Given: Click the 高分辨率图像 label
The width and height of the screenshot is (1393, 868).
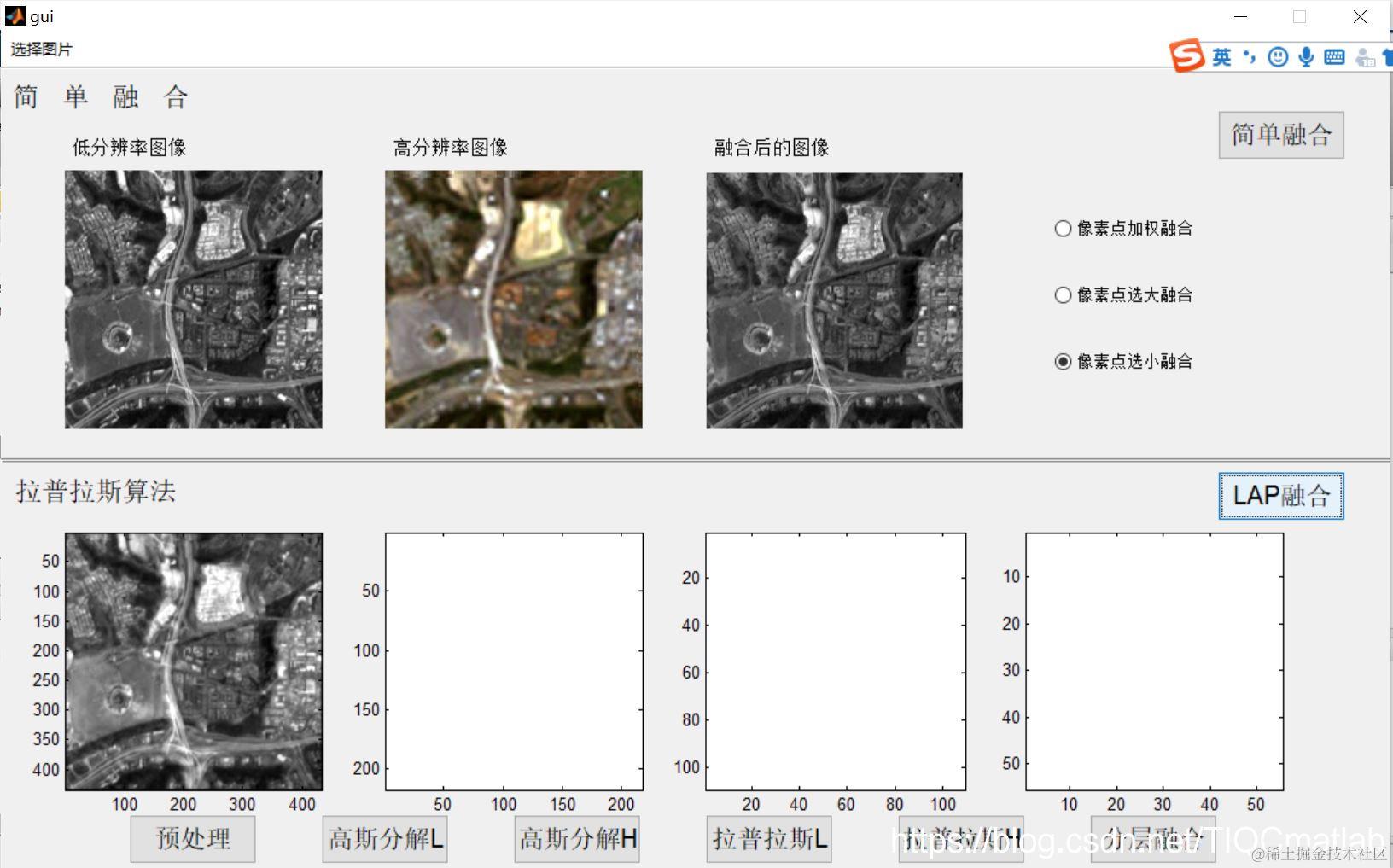Looking at the screenshot, I should pyautogui.click(x=451, y=148).
